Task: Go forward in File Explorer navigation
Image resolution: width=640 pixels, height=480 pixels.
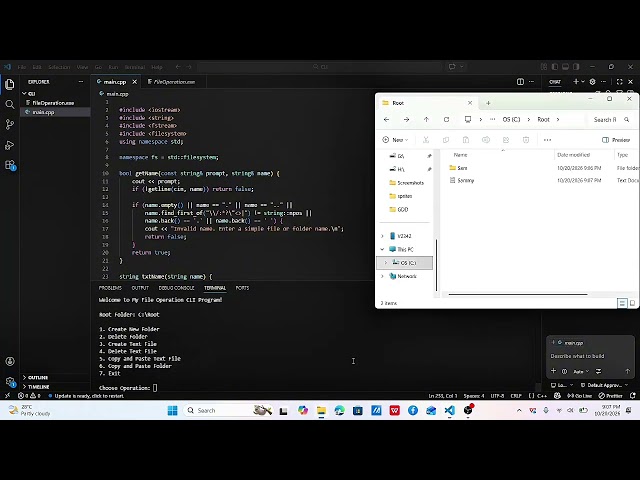Action: pyautogui.click(x=406, y=120)
